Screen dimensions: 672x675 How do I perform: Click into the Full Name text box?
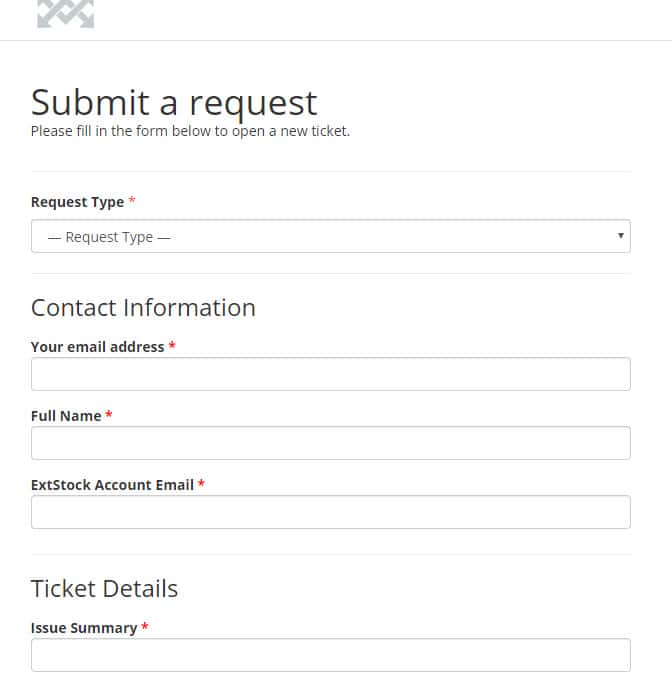tap(330, 443)
